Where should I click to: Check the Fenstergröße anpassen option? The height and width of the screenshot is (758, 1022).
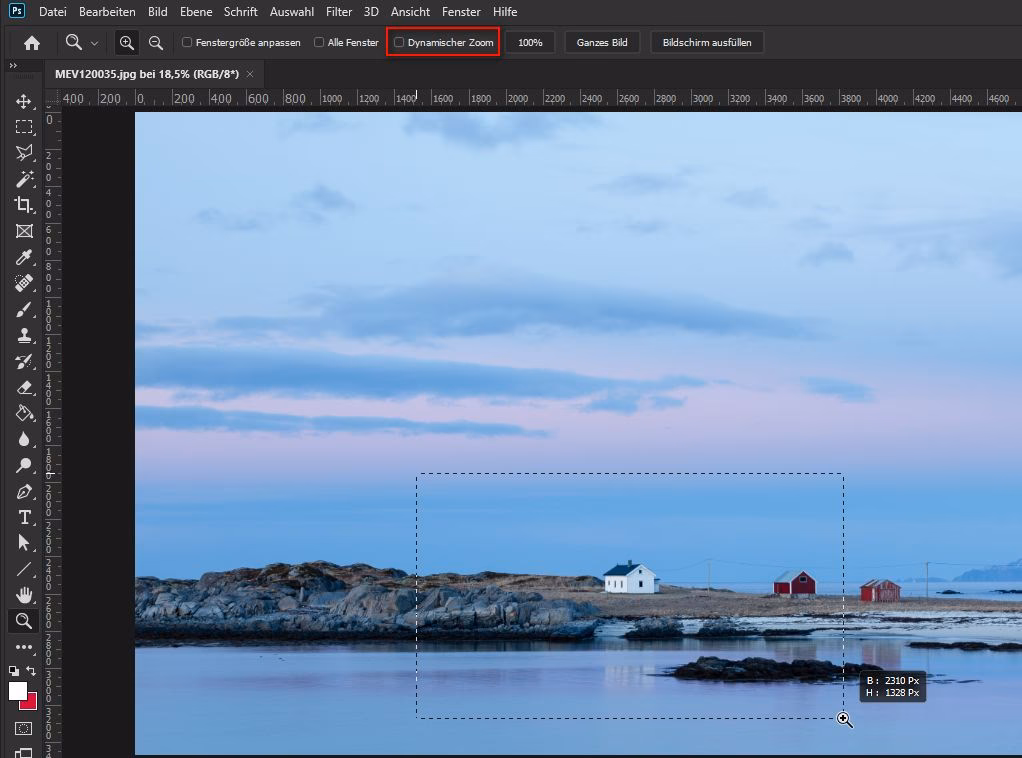(187, 43)
